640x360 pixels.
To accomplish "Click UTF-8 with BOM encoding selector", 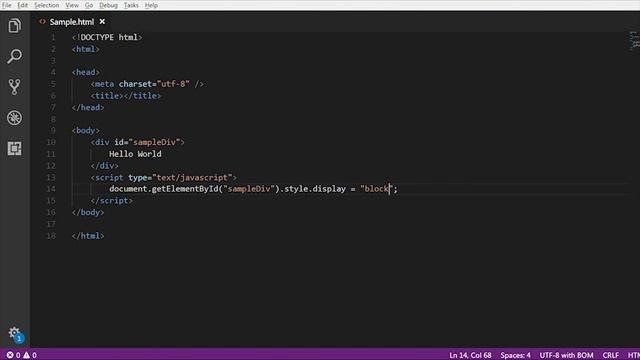I will [x=567, y=355].
